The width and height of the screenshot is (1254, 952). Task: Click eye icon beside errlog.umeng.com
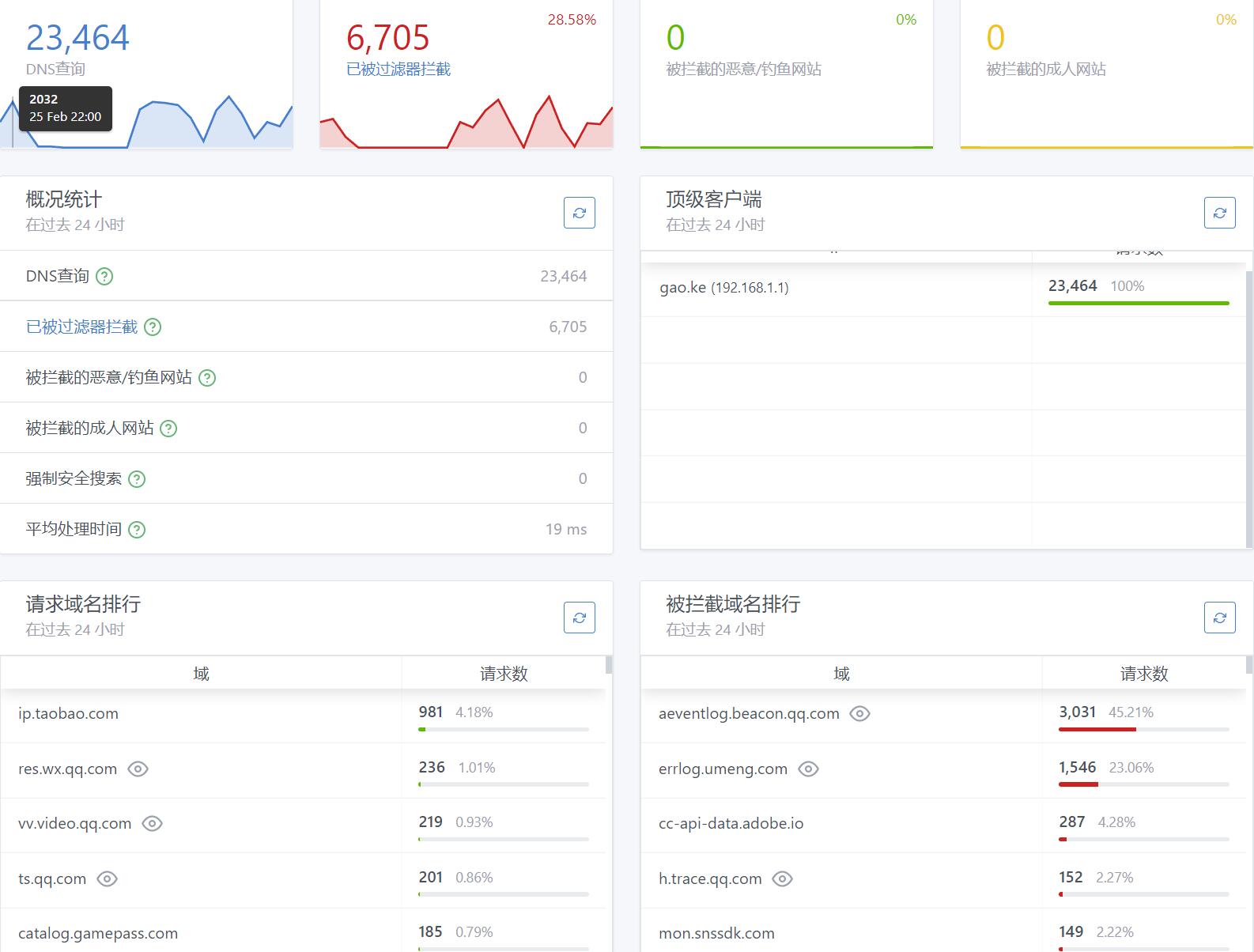click(x=808, y=769)
